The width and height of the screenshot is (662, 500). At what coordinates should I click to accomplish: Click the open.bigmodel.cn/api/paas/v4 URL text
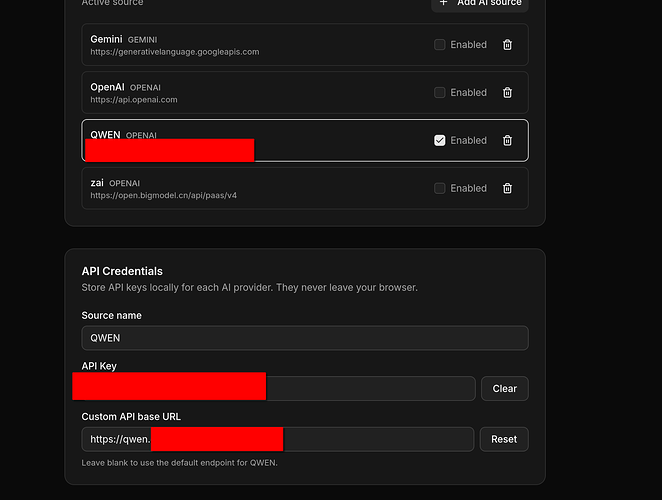pos(163,196)
